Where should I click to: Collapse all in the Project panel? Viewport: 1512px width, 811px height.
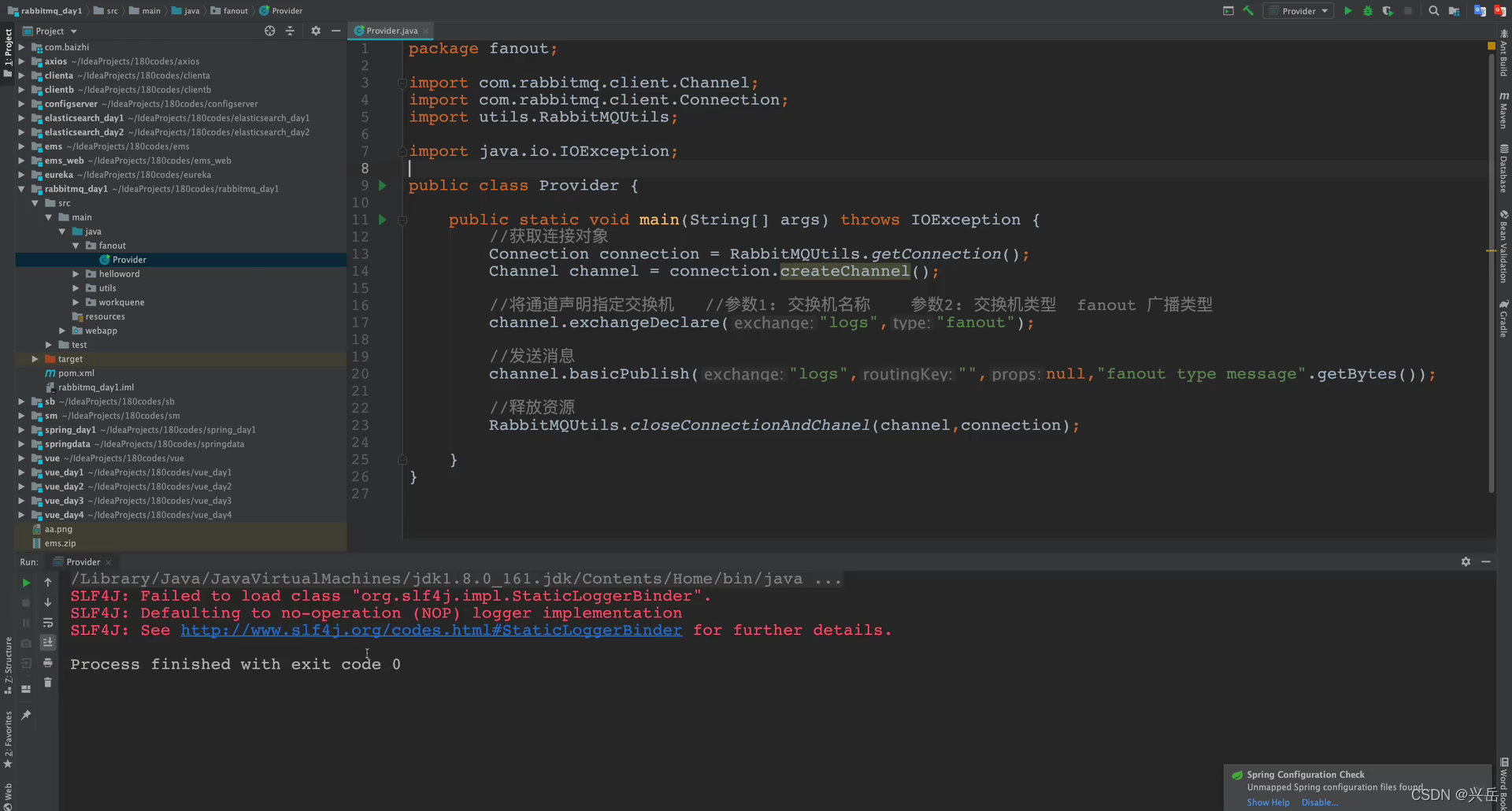(290, 31)
